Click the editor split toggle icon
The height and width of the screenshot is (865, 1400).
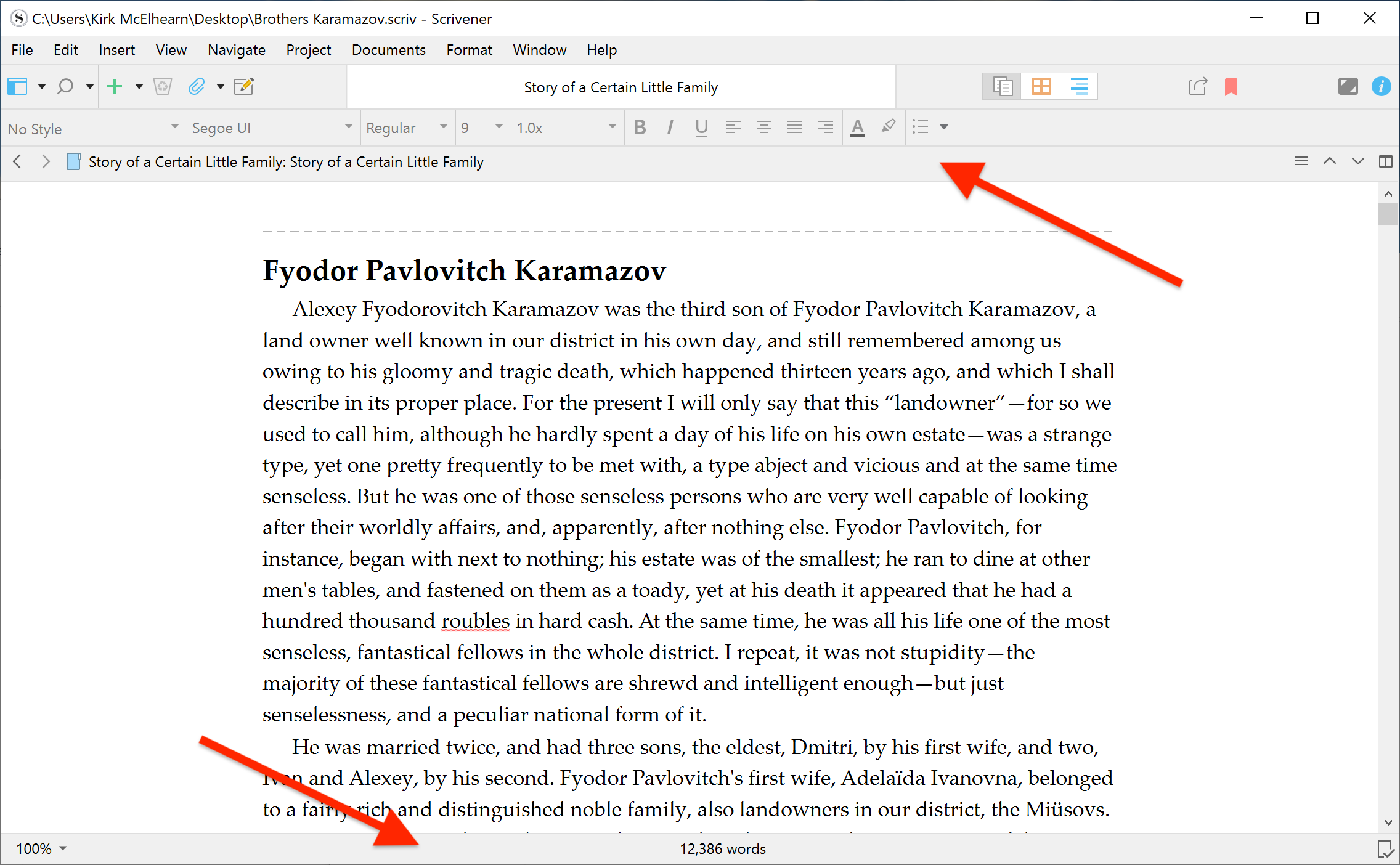1385,161
